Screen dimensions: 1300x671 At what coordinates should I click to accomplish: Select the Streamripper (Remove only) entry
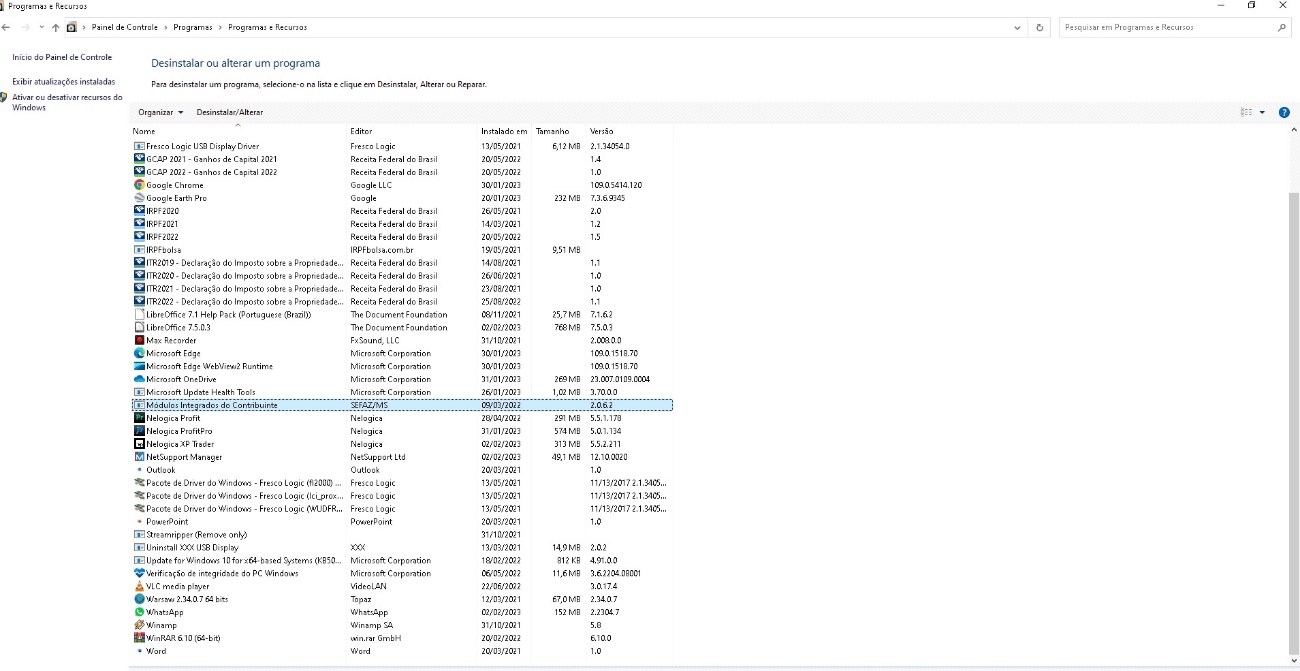402,535
